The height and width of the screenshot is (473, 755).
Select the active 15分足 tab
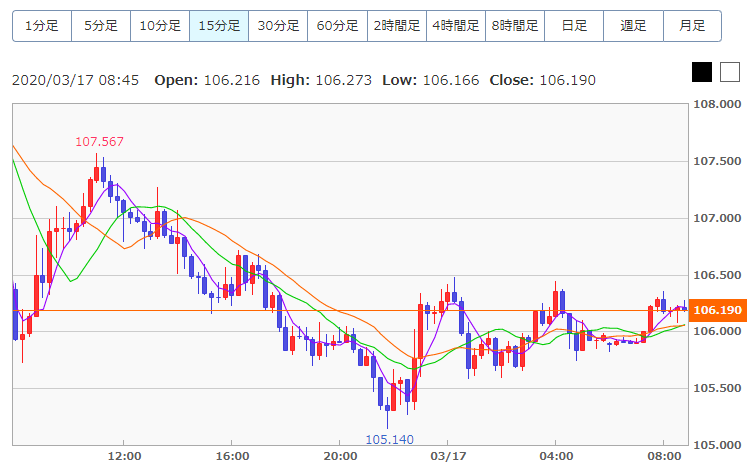[219, 26]
